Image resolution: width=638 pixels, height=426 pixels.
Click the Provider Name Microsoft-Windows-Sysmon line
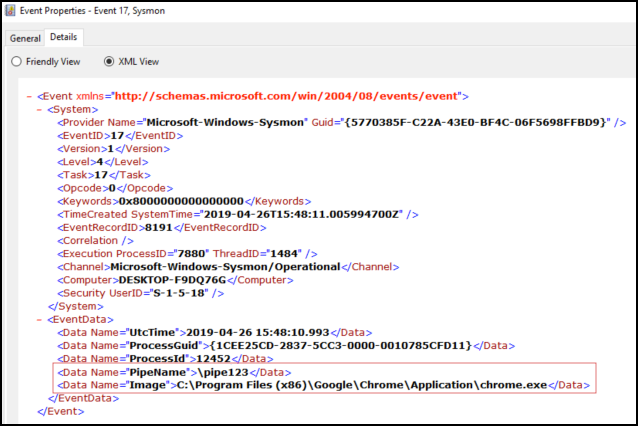341,122
